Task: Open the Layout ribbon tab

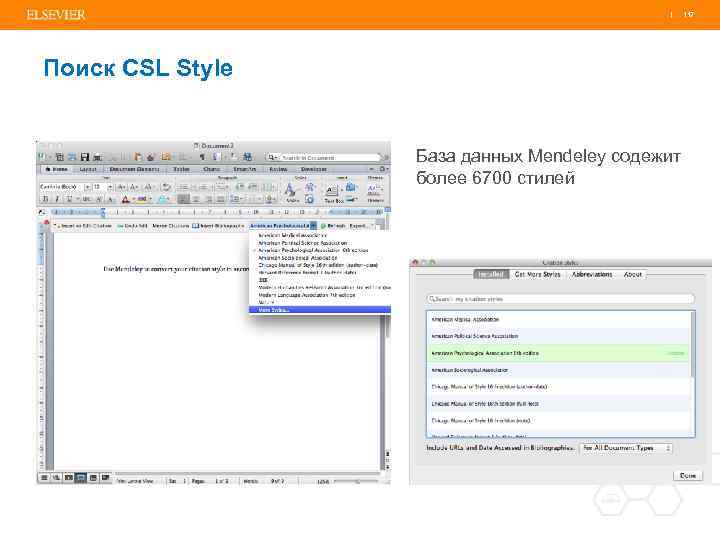Action: tap(87, 169)
